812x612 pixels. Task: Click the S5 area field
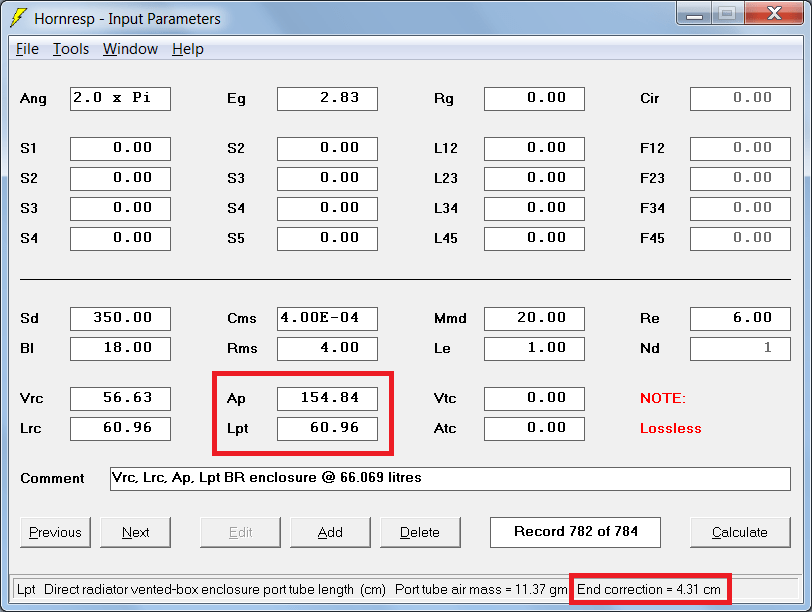tap(327, 239)
